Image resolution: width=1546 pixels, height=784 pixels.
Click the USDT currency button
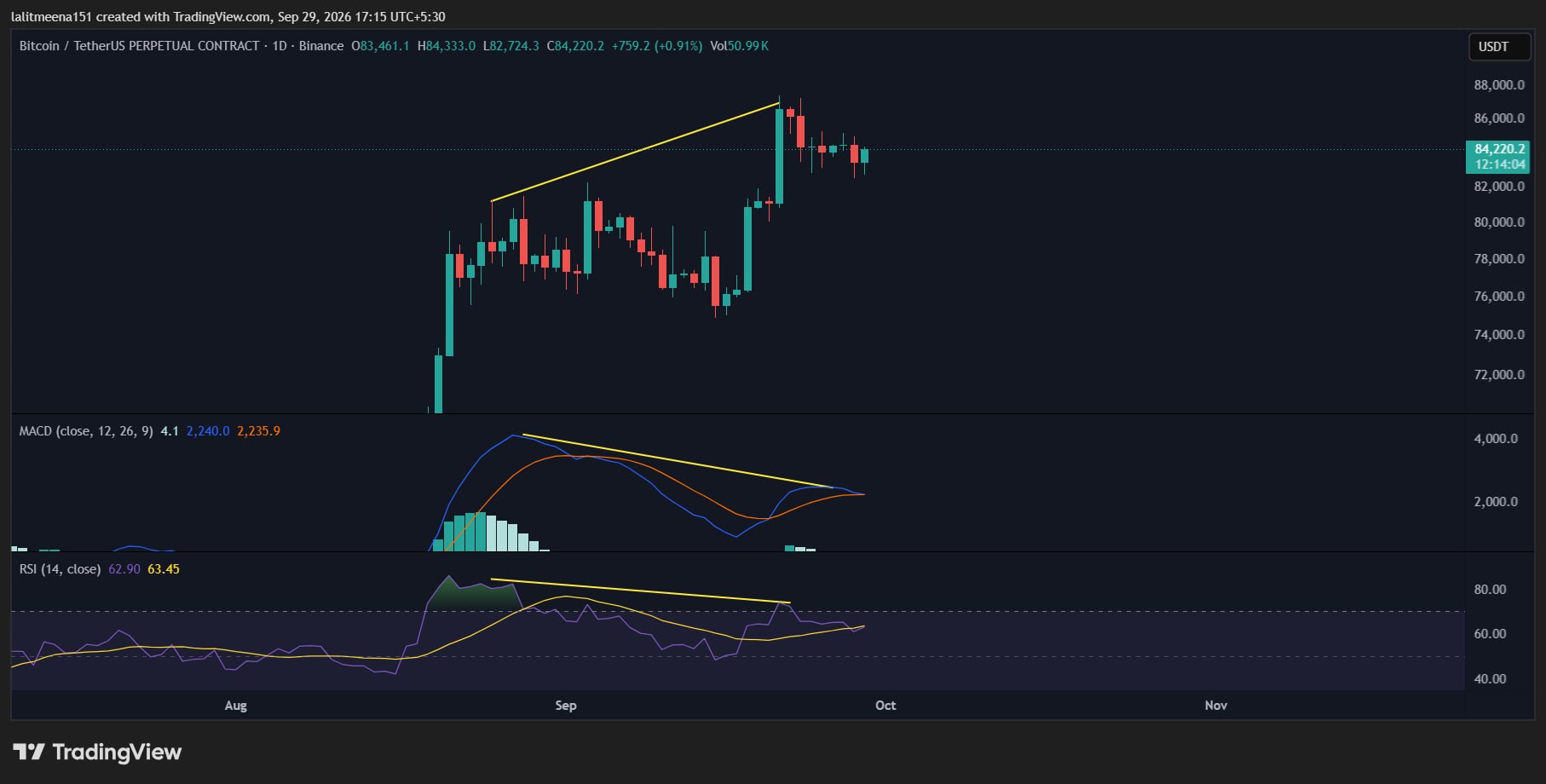[x=1499, y=47]
